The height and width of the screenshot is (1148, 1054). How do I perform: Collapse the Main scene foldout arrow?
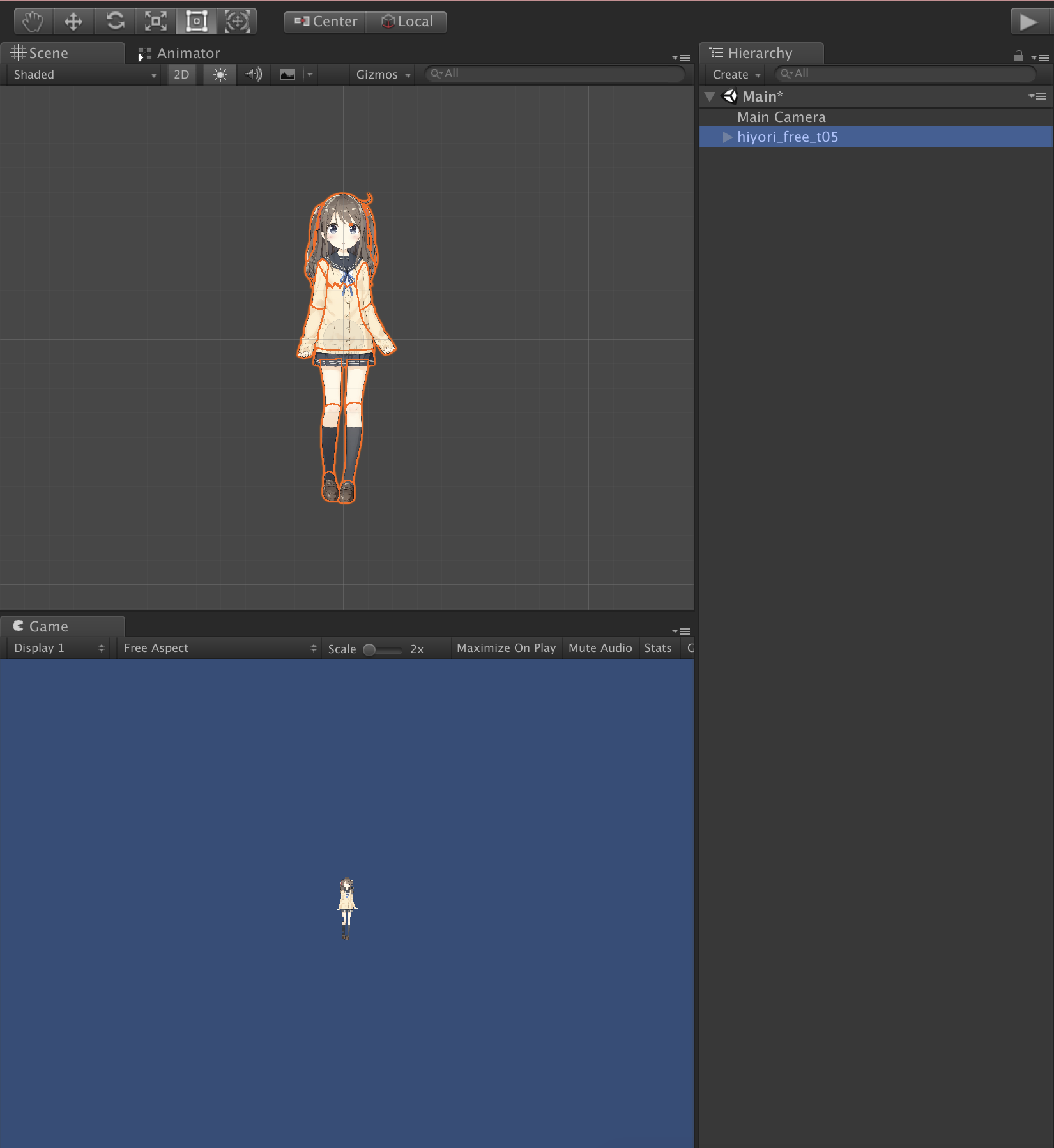click(x=710, y=96)
